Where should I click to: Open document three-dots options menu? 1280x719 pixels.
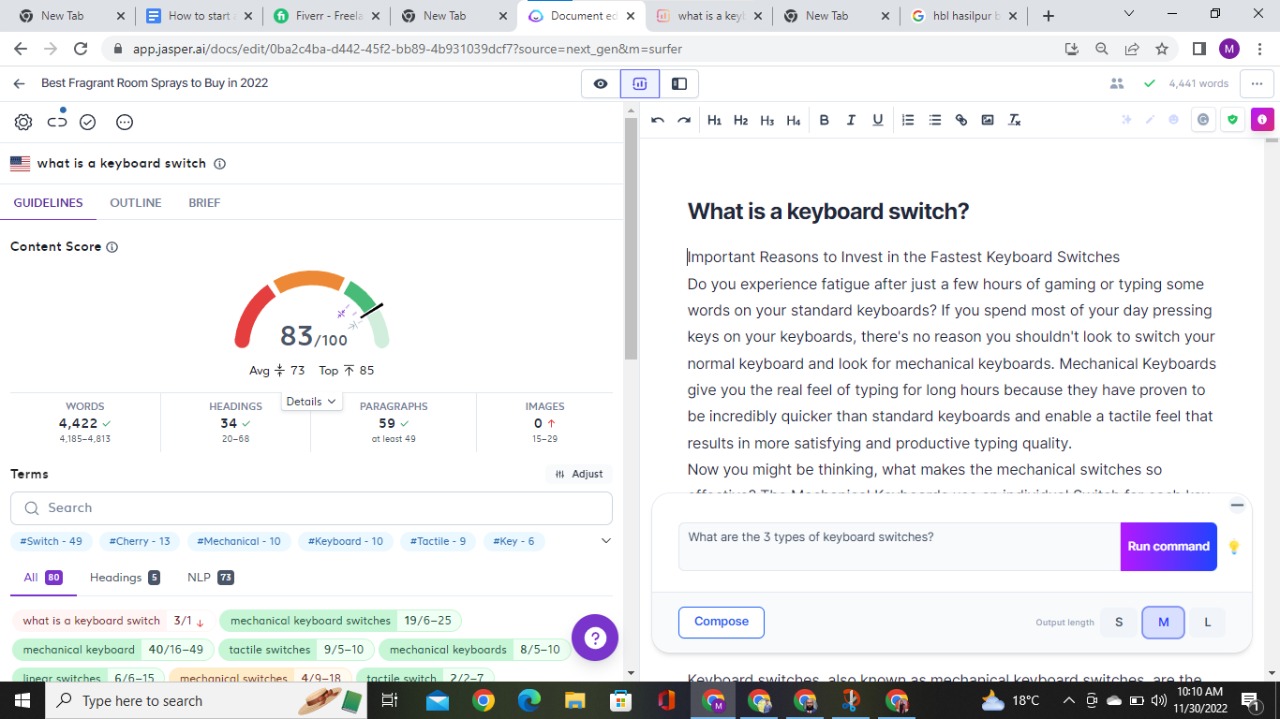1257,84
